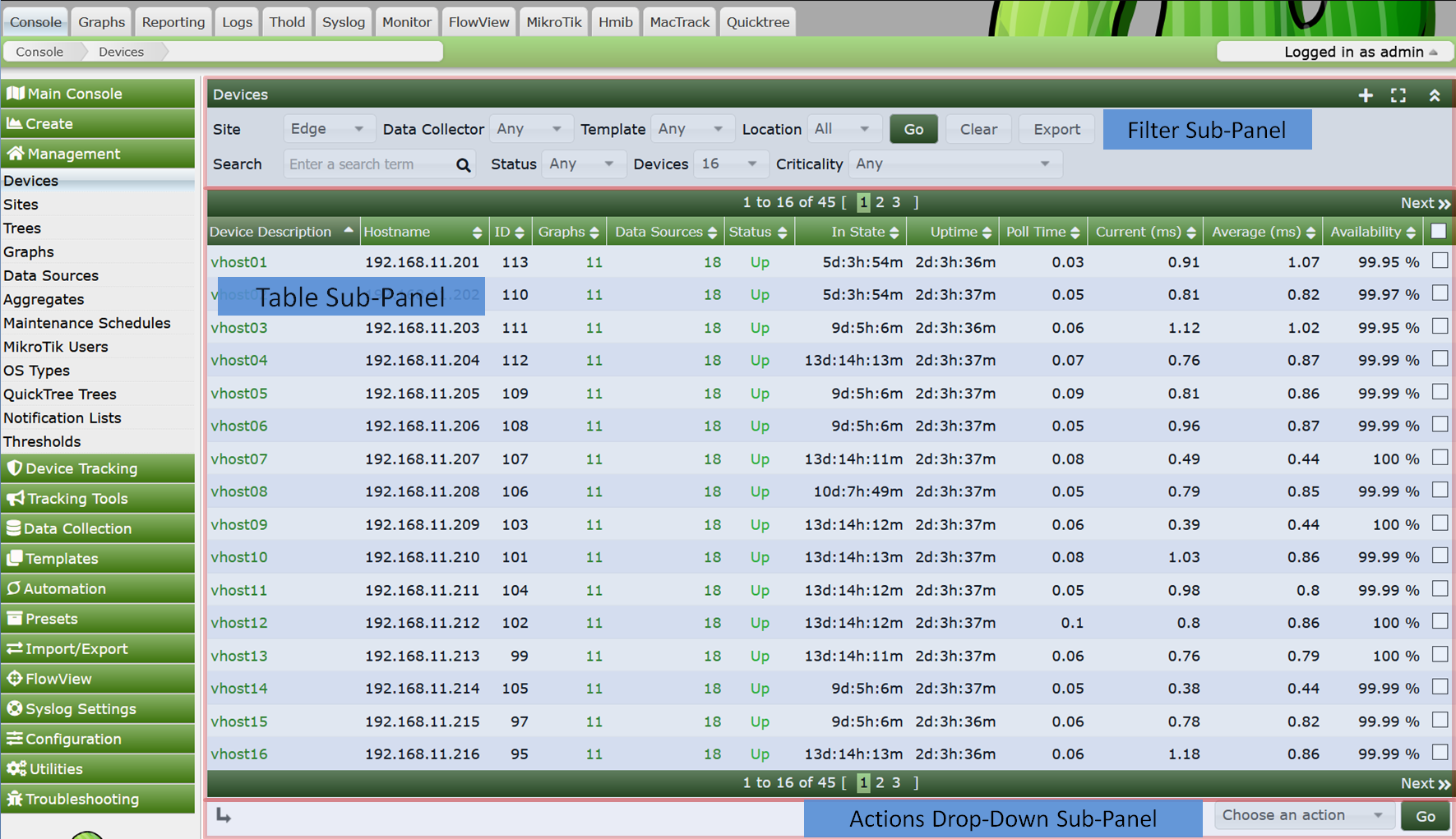Sort the table by the Availability column arrows

click(1411, 233)
